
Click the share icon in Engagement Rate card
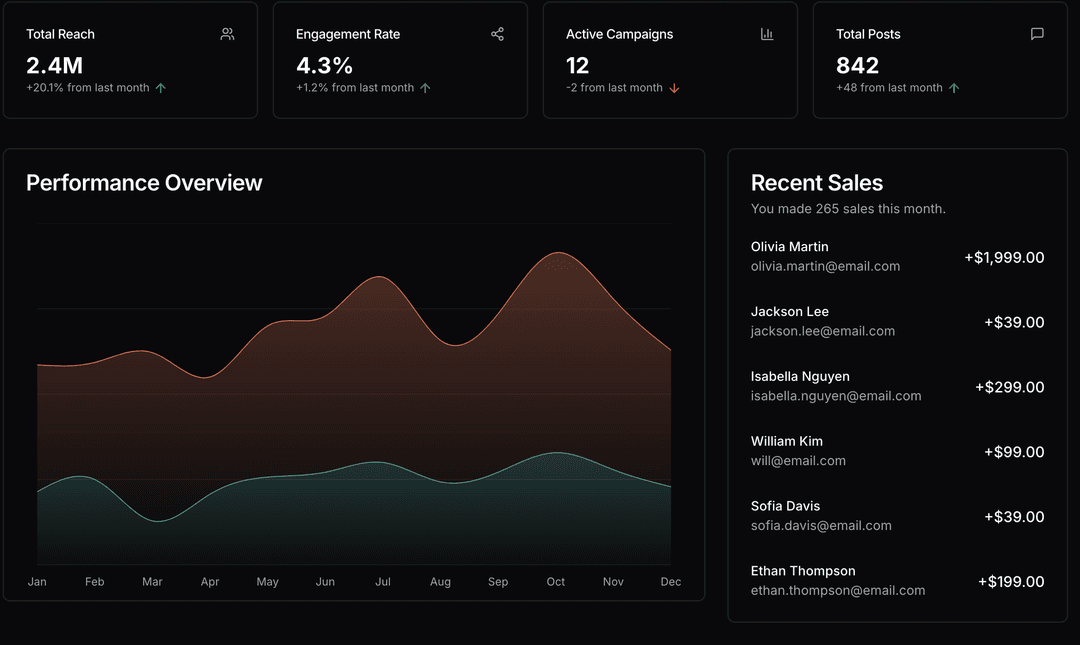(x=497, y=34)
